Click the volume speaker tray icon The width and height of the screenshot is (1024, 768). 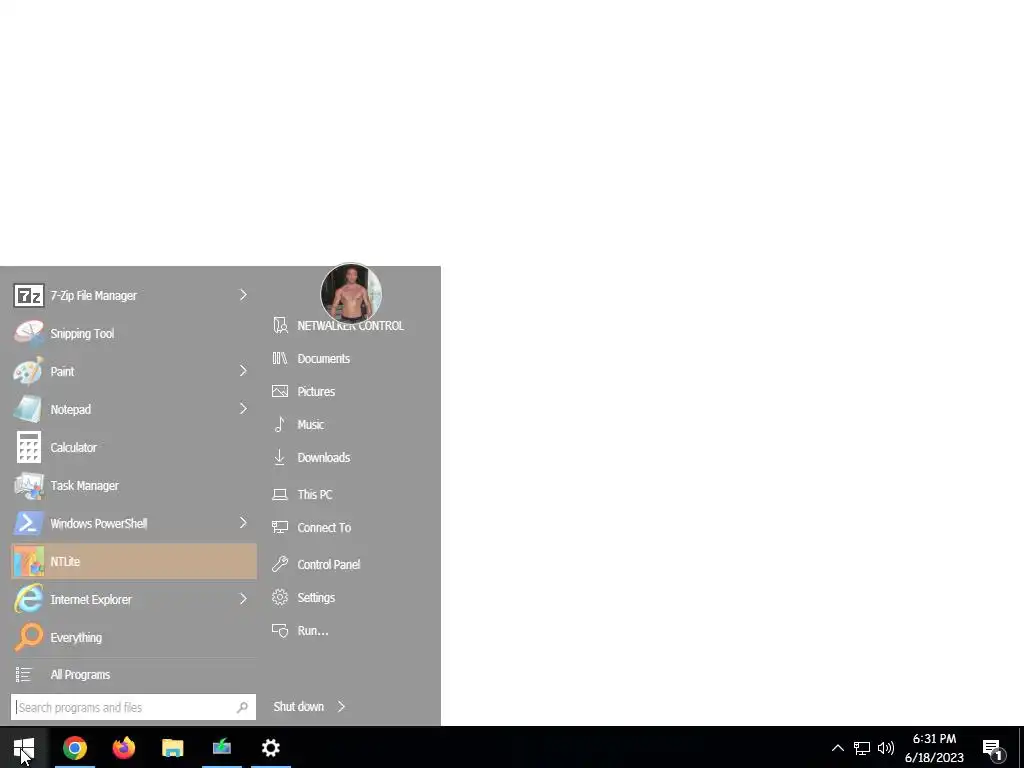point(886,748)
